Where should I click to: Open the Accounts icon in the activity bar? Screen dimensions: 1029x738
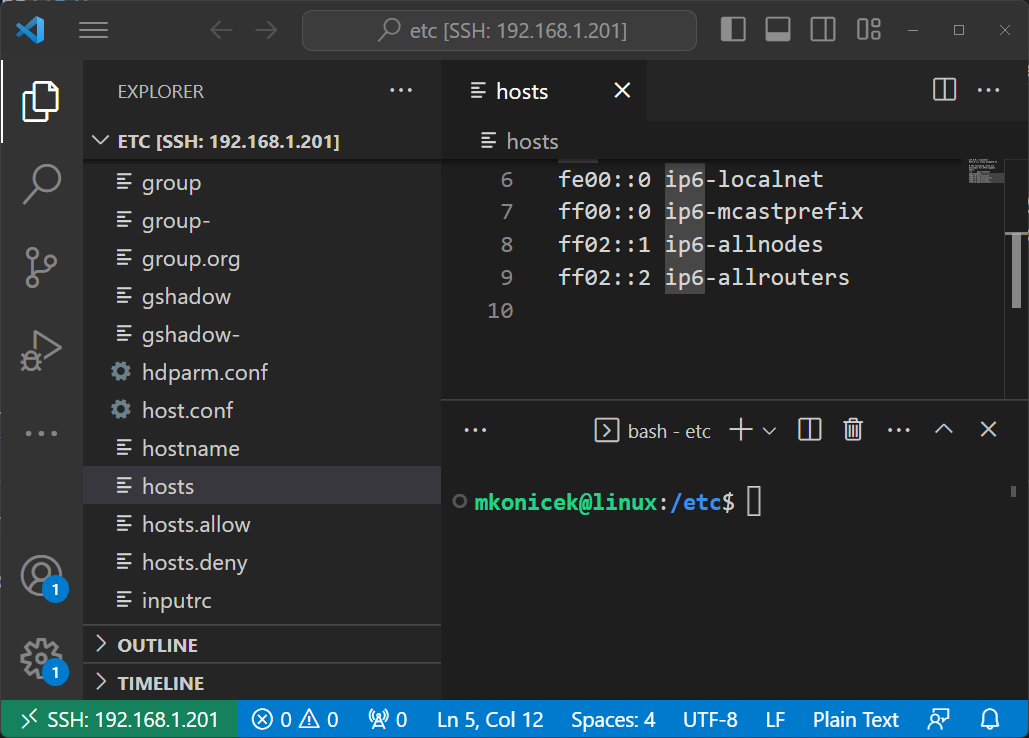41,575
